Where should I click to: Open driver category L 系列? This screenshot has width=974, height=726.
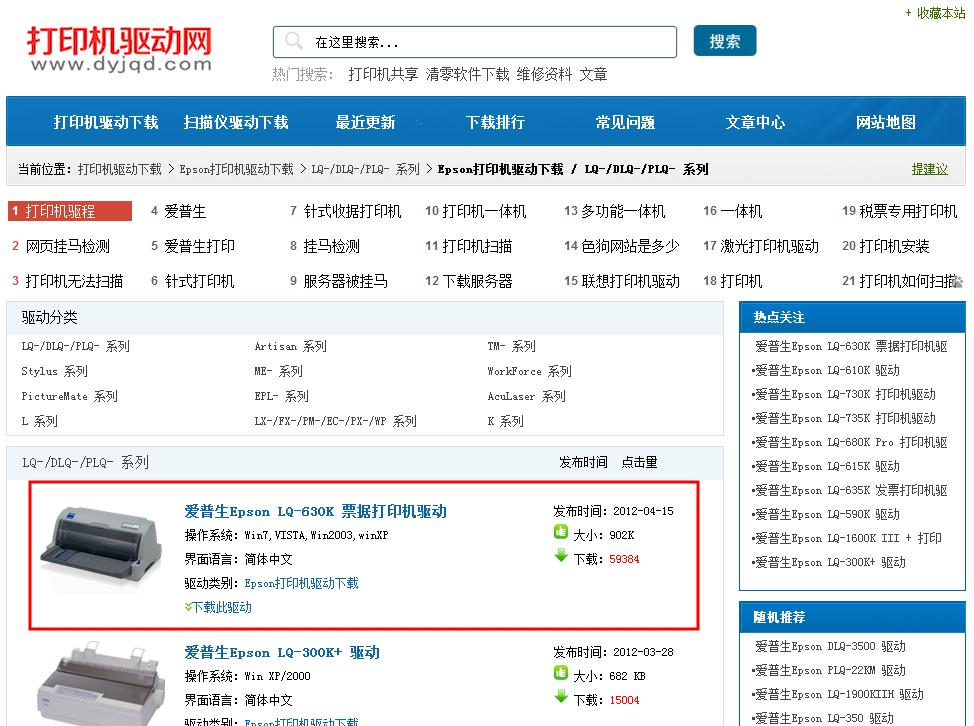(x=39, y=421)
